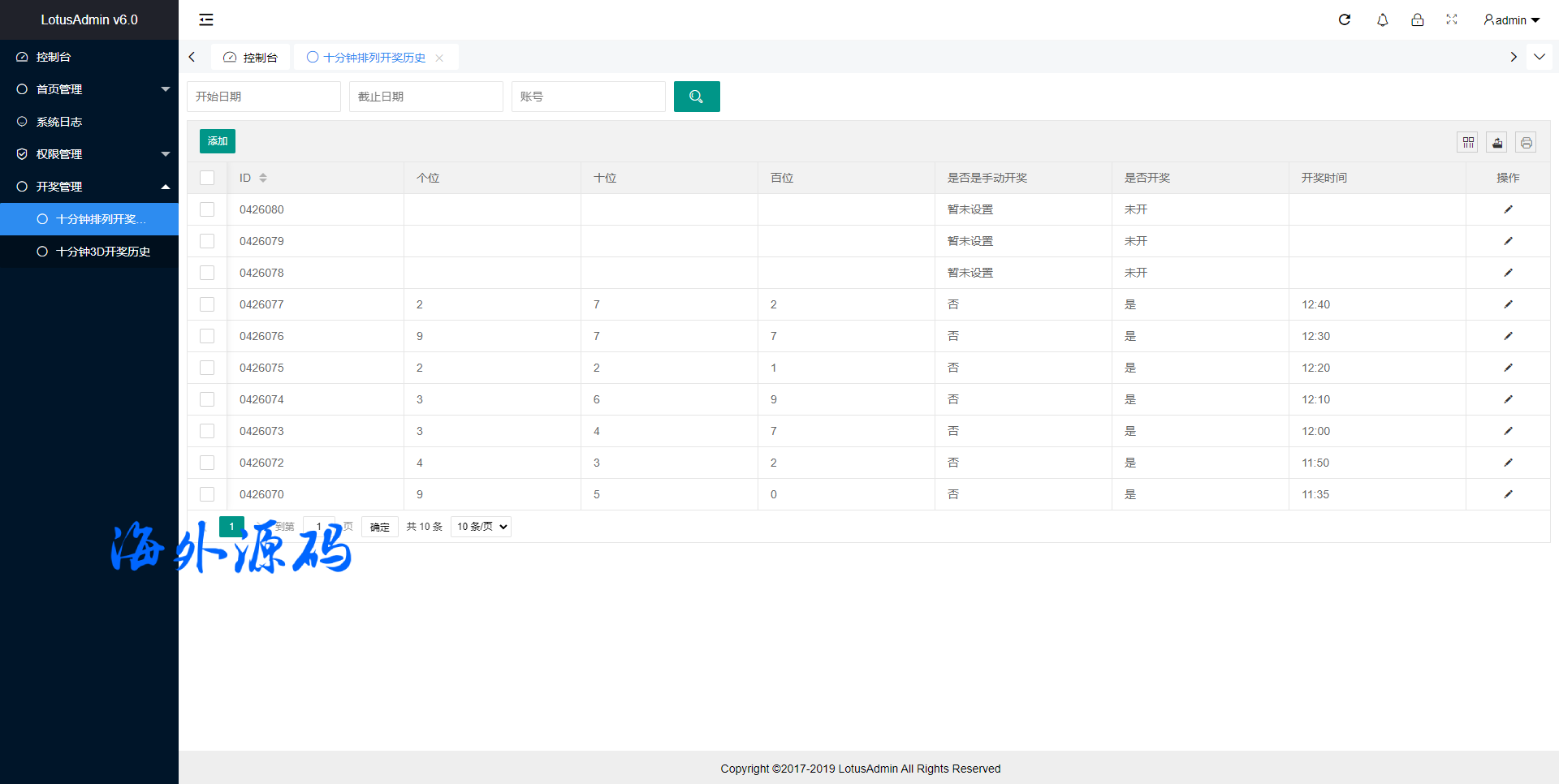The height and width of the screenshot is (784, 1559).
Task: Check the checkbox for row 0426080
Action: 207,209
